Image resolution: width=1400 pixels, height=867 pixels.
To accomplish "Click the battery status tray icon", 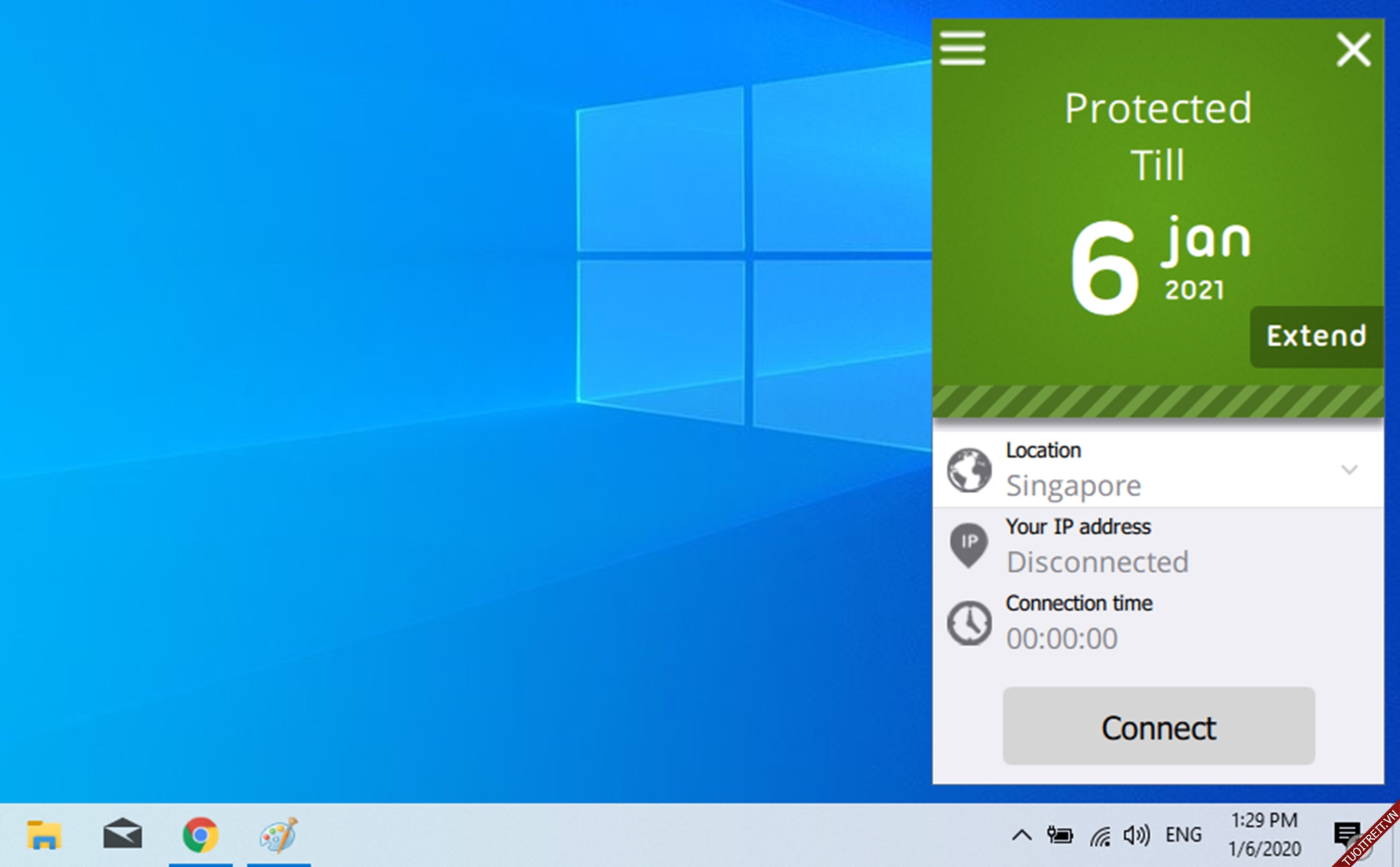I will 1060,834.
